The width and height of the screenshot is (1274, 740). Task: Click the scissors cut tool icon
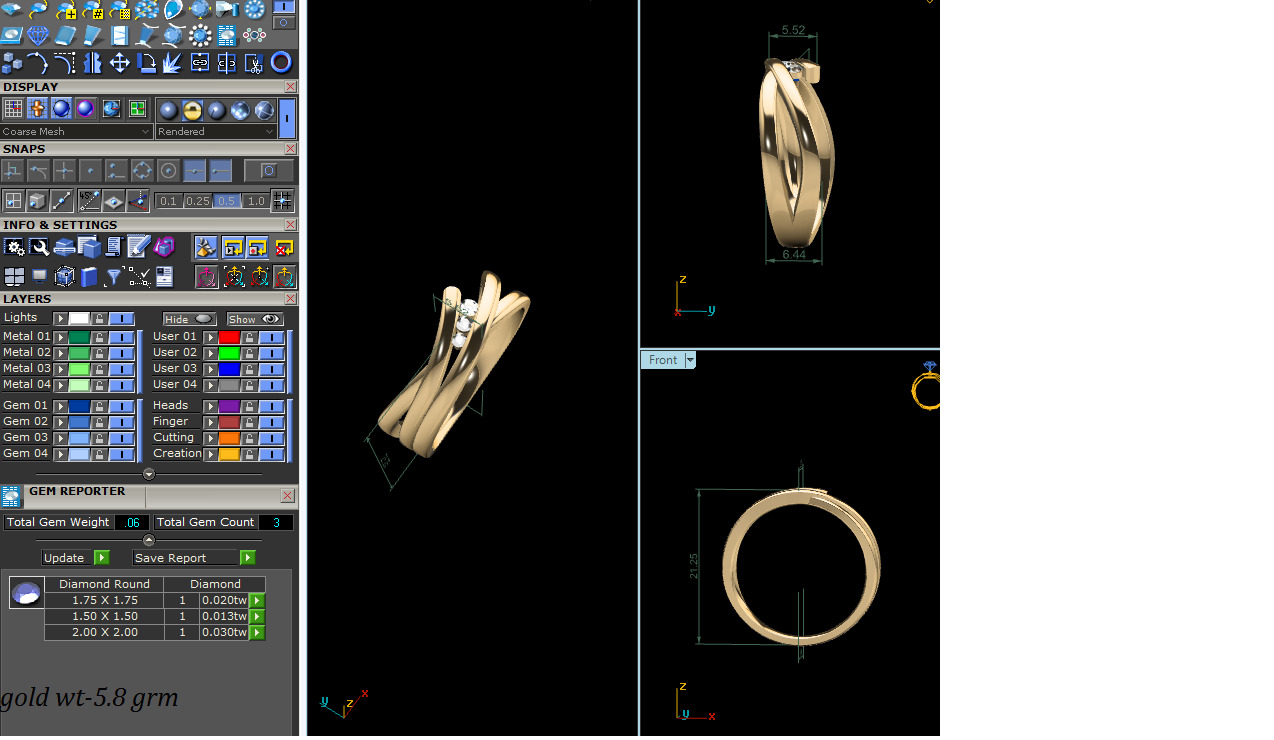(x=254, y=63)
